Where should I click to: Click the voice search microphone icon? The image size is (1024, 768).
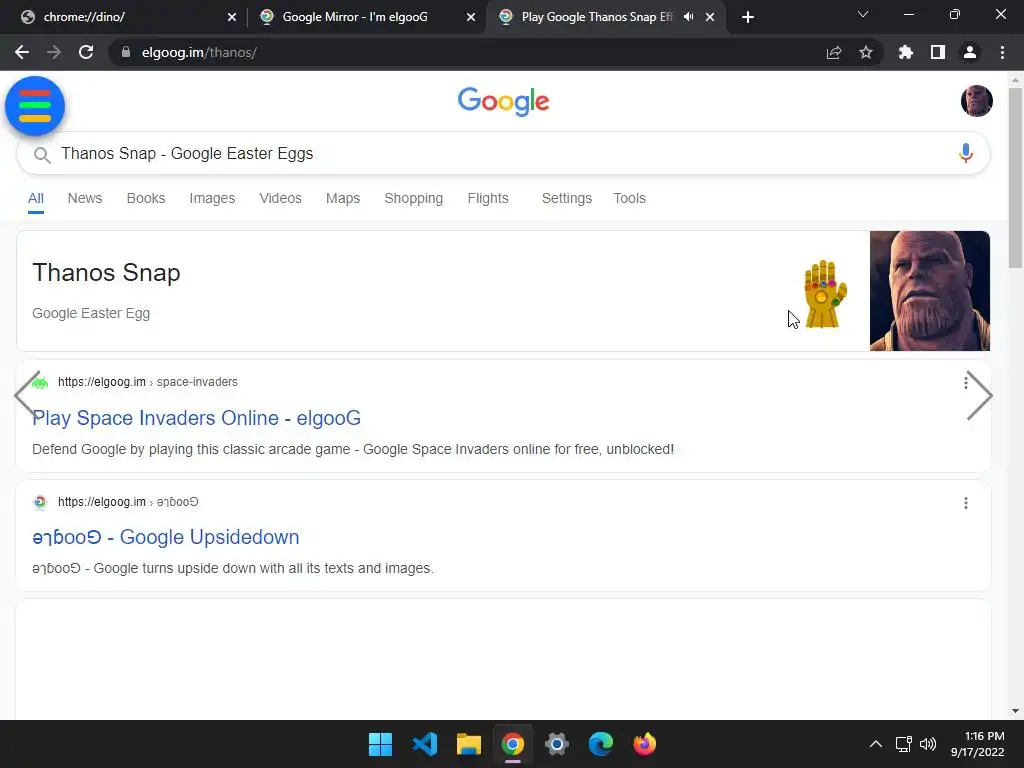(x=965, y=153)
